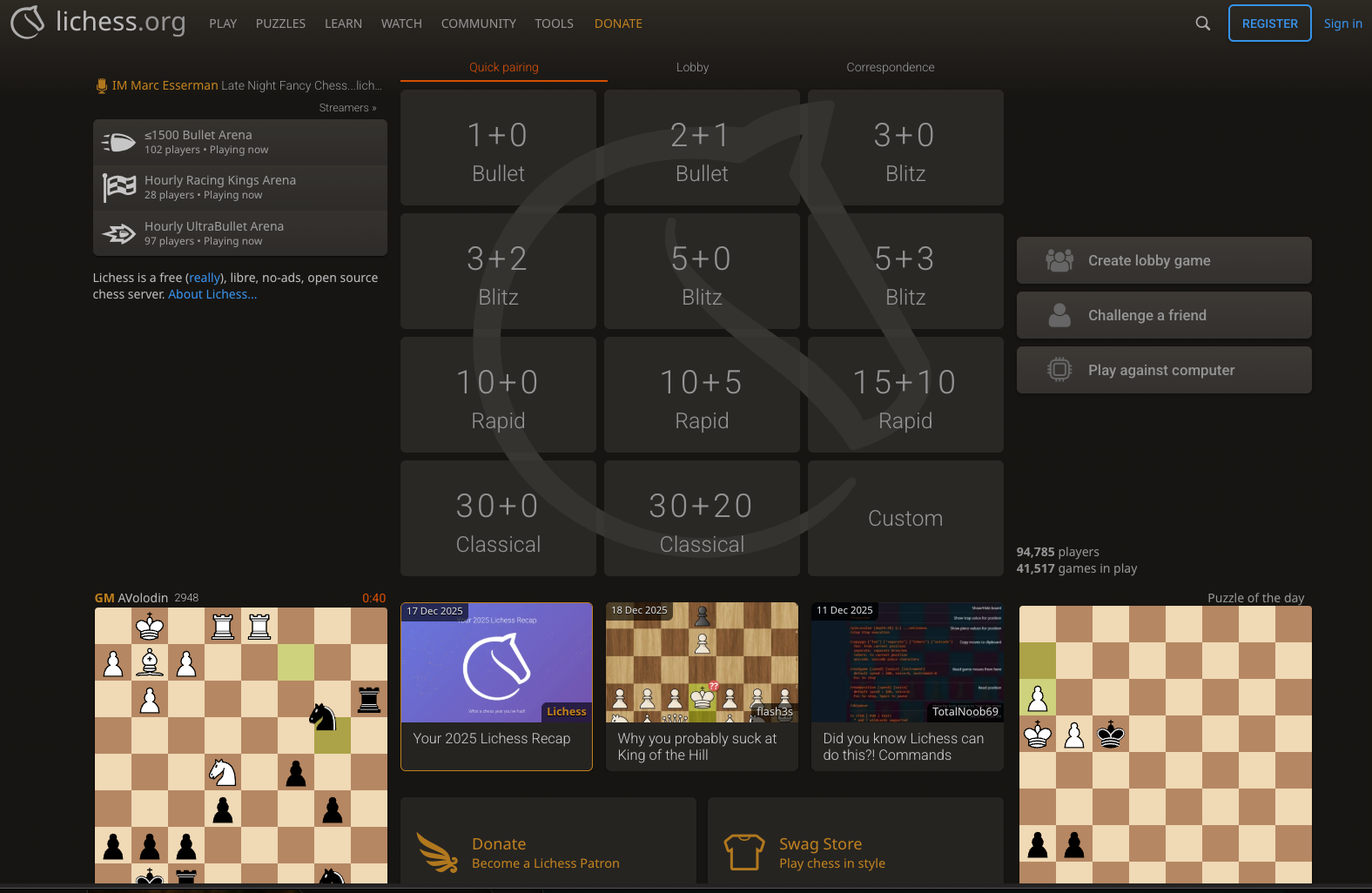Open the PLAY menu

(x=223, y=23)
